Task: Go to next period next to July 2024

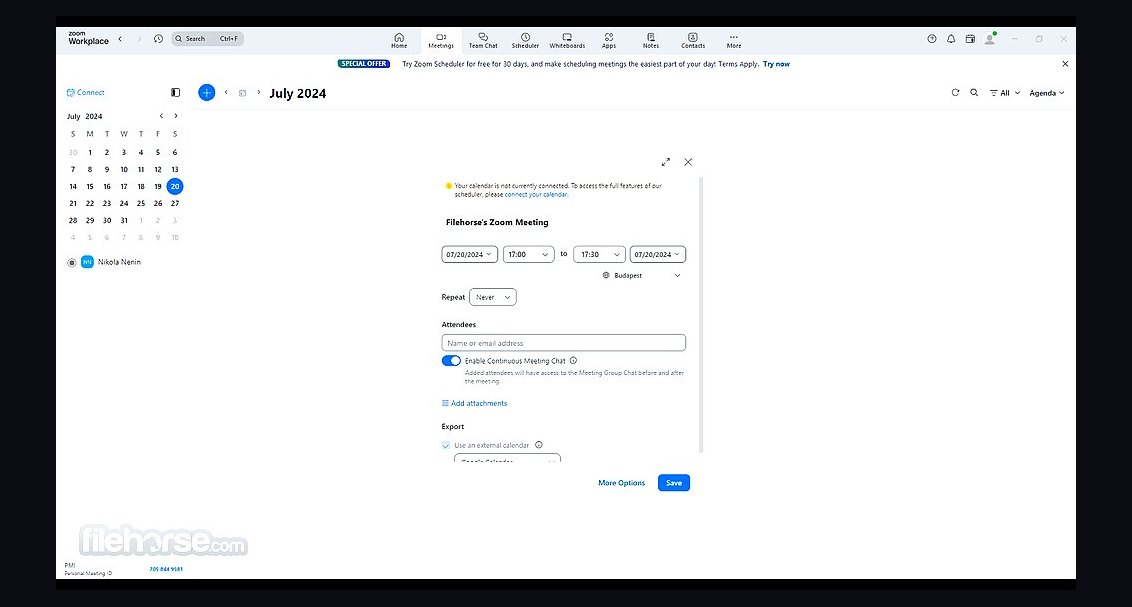Action: tap(258, 92)
